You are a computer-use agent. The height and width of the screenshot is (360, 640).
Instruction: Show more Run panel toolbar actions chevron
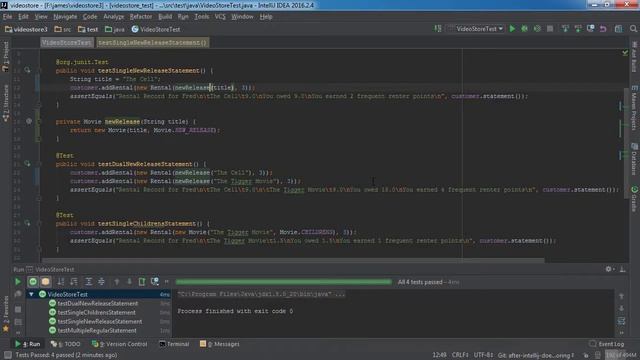tap(167, 282)
